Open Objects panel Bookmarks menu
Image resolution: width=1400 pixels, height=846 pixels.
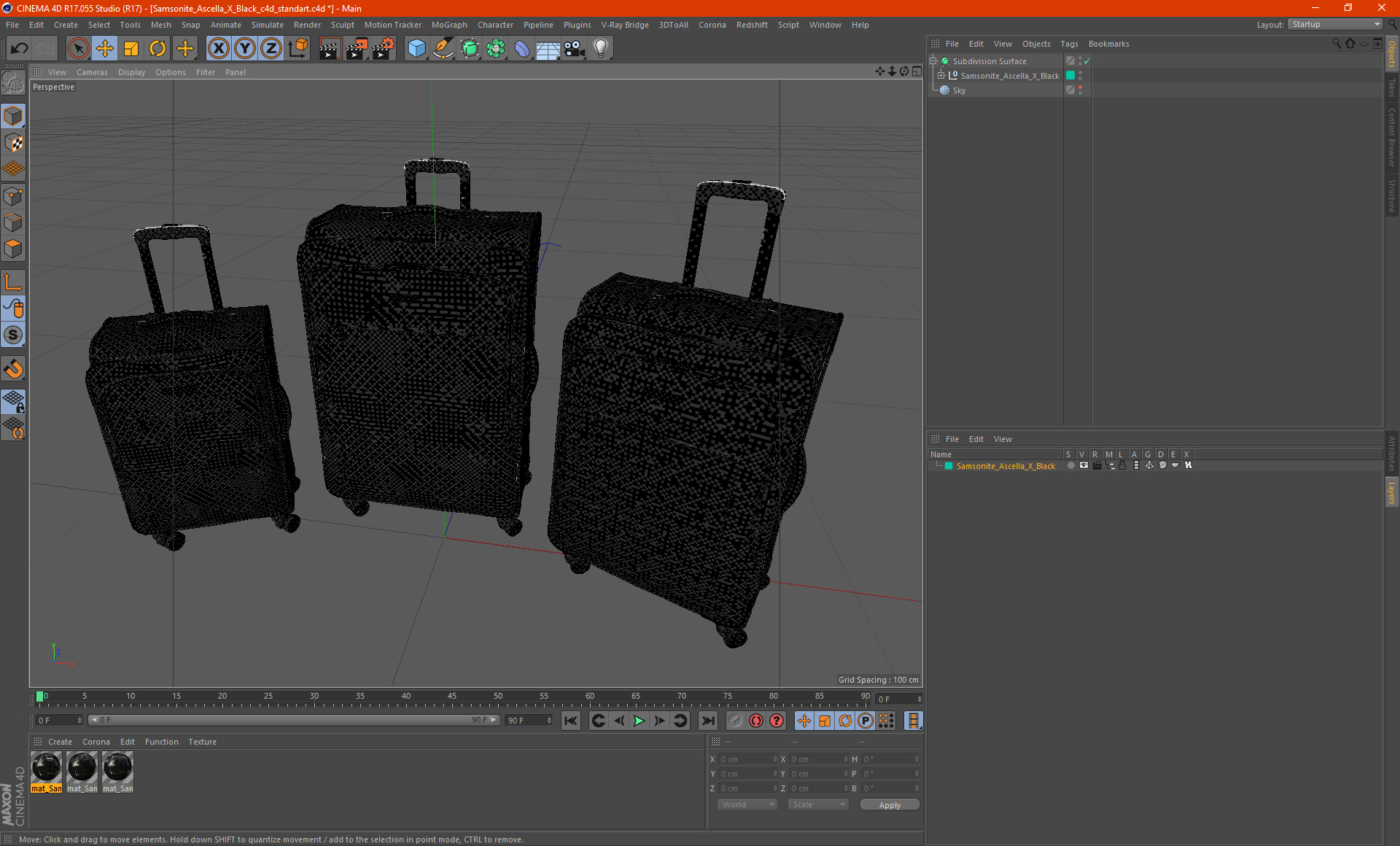coord(1108,44)
